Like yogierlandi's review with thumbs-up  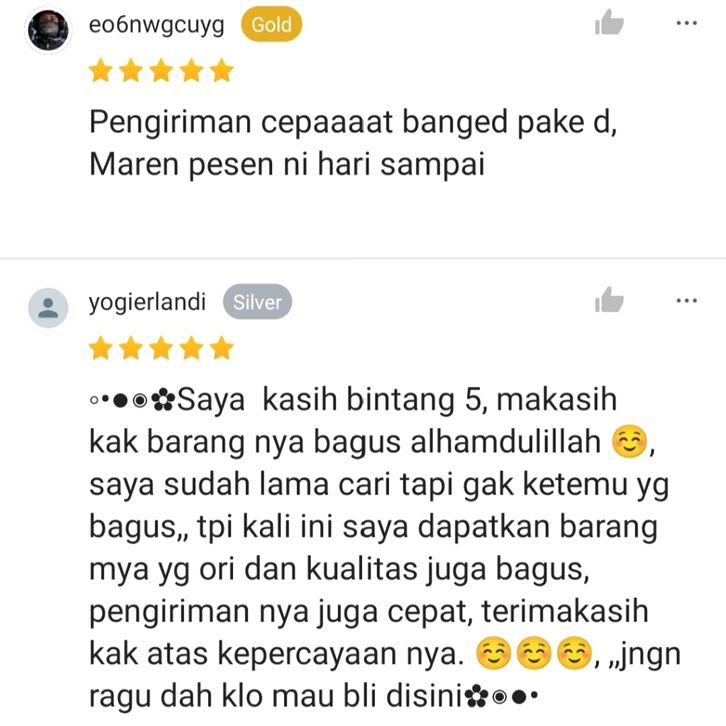pos(609,300)
